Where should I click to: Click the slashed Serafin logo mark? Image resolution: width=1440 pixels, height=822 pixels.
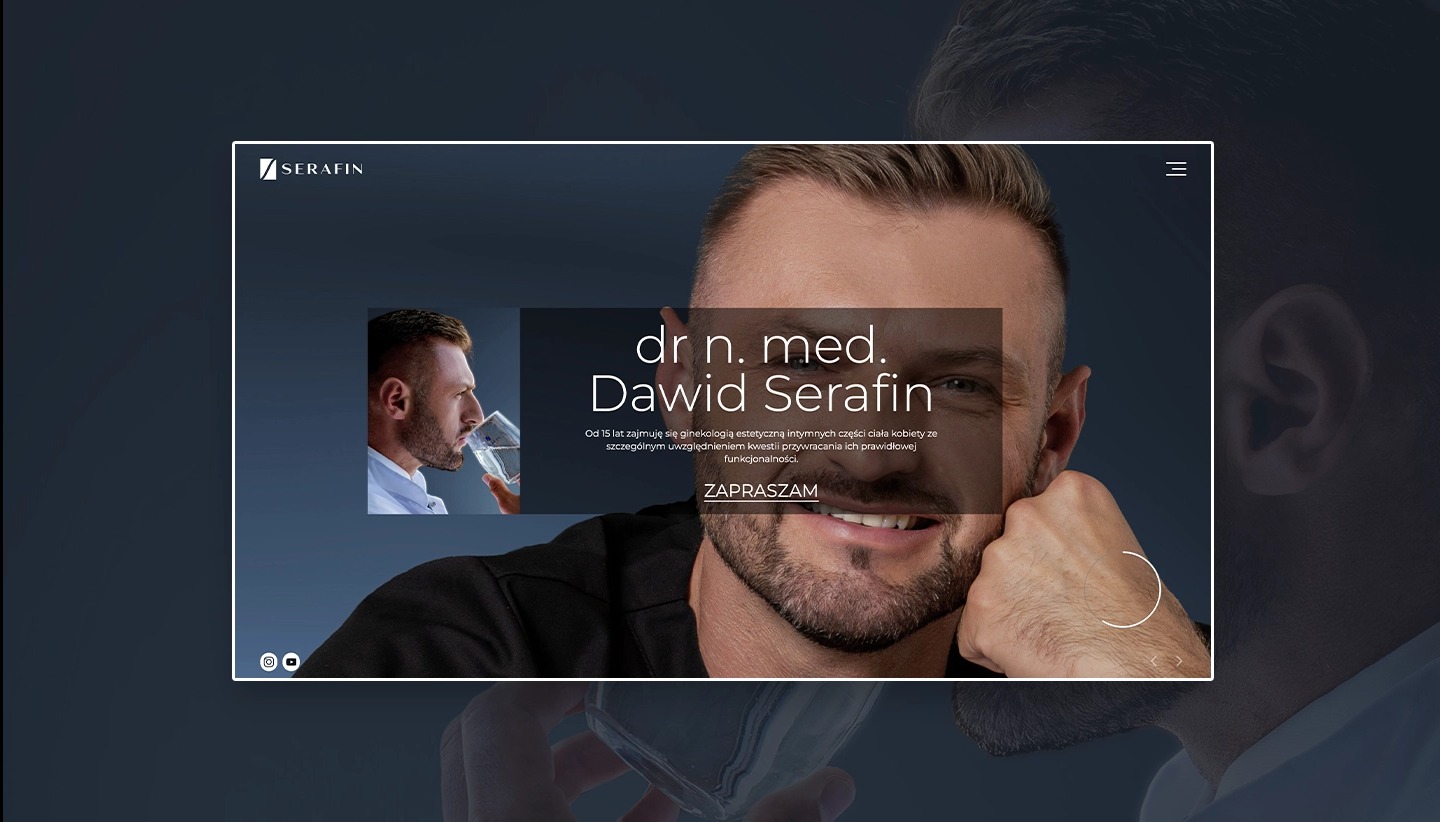268,169
